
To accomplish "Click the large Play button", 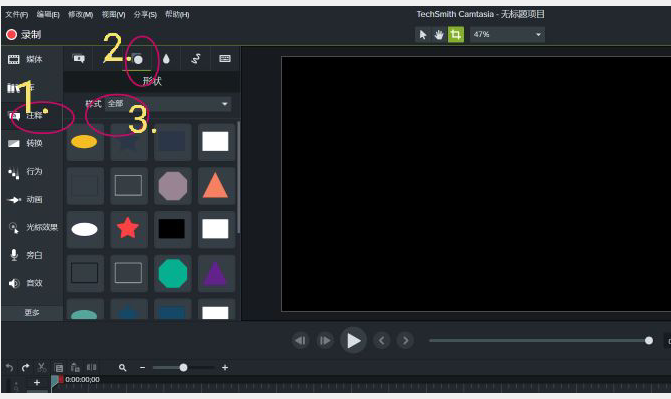I will (353, 341).
